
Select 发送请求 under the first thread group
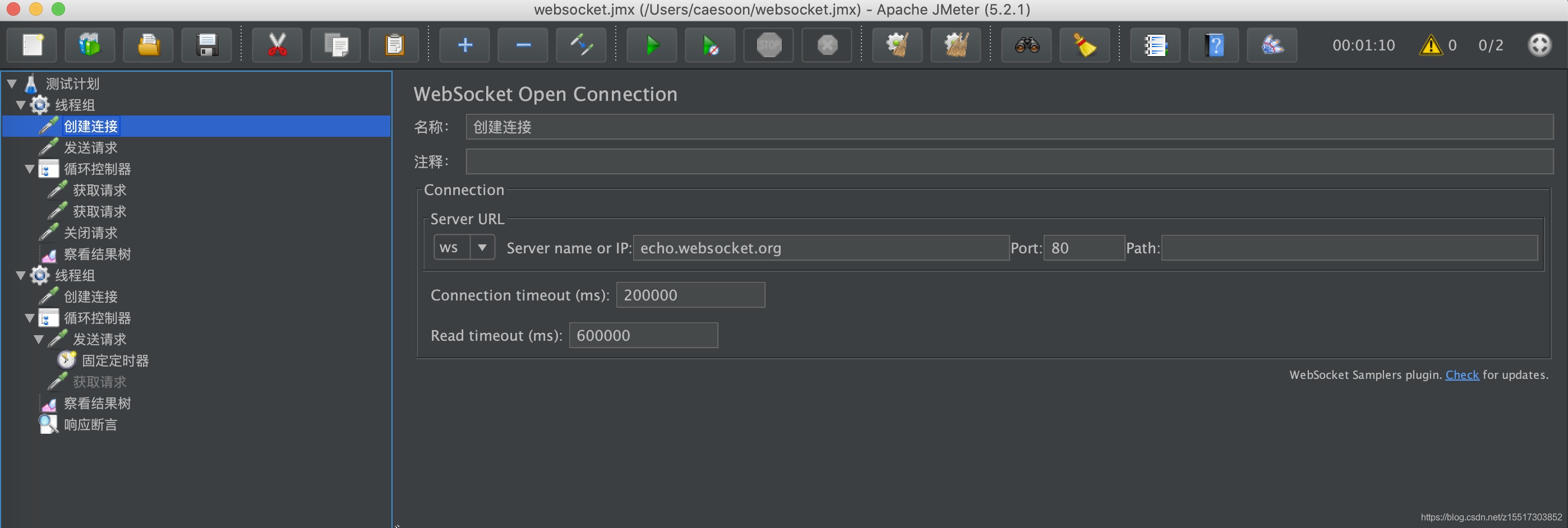[91, 148]
